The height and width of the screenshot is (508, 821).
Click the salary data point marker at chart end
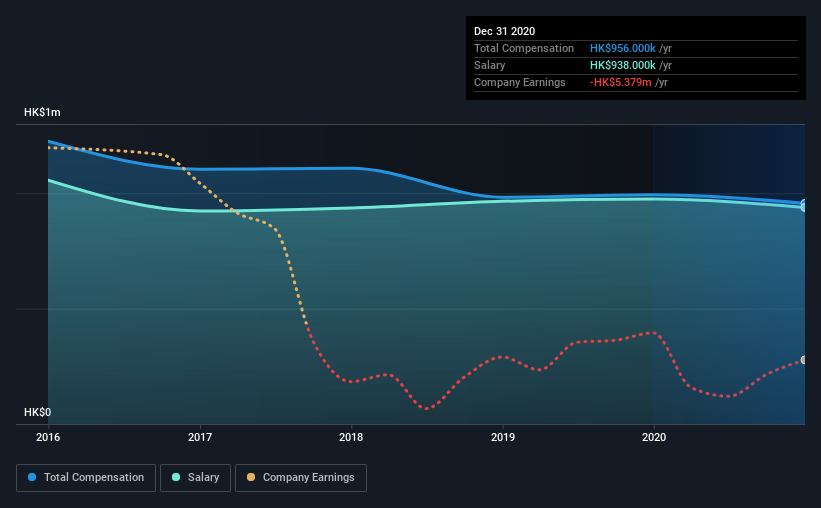(803, 207)
